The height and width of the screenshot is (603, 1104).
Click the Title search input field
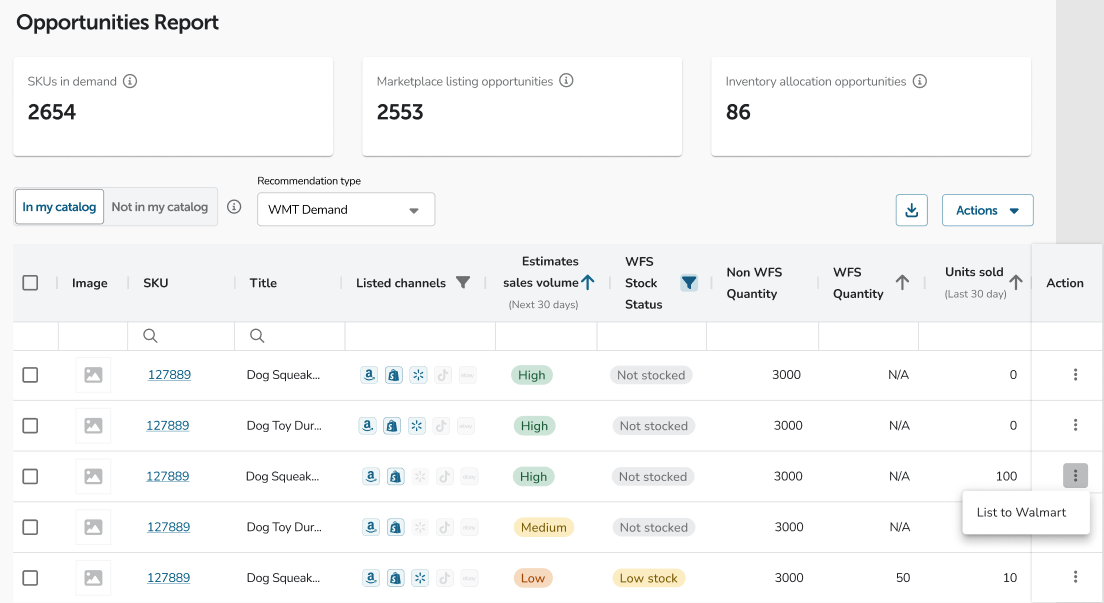[x=289, y=336]
